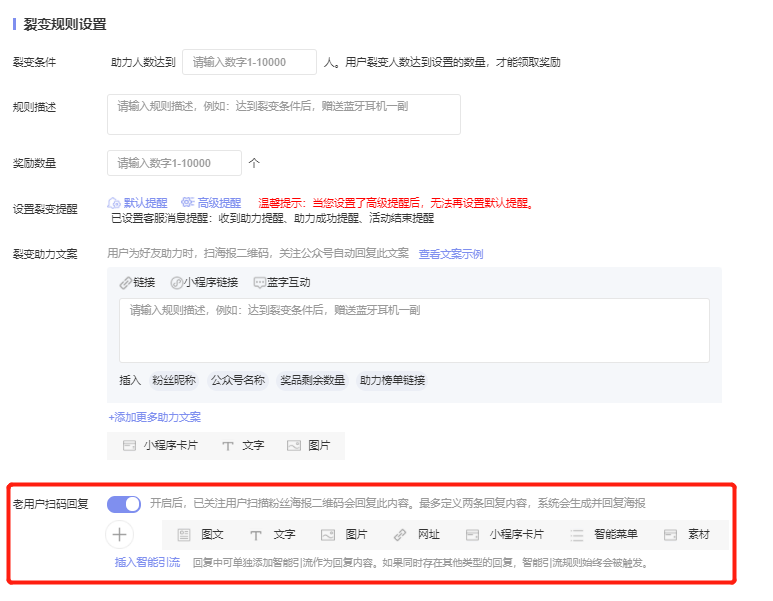The image size is (773, 601).
Task: Click the 图片 icon under 添加更多助力文案
Action: coord(294,446)
